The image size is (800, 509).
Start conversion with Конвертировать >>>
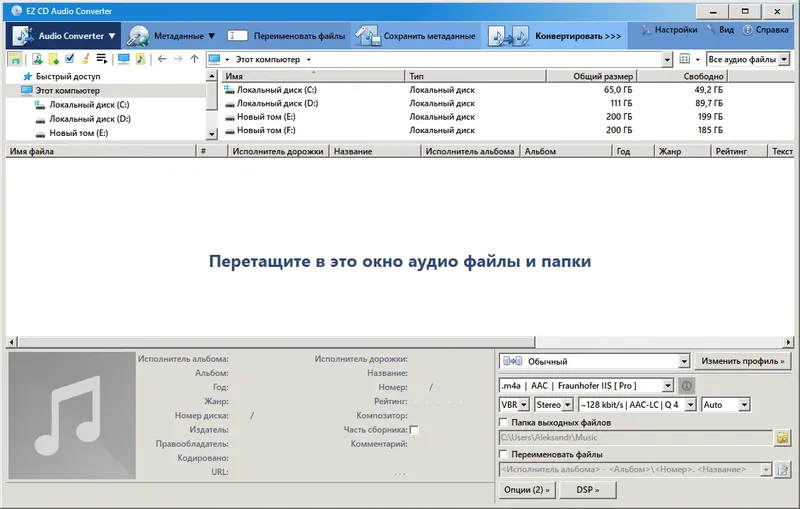tap(555, 36)
